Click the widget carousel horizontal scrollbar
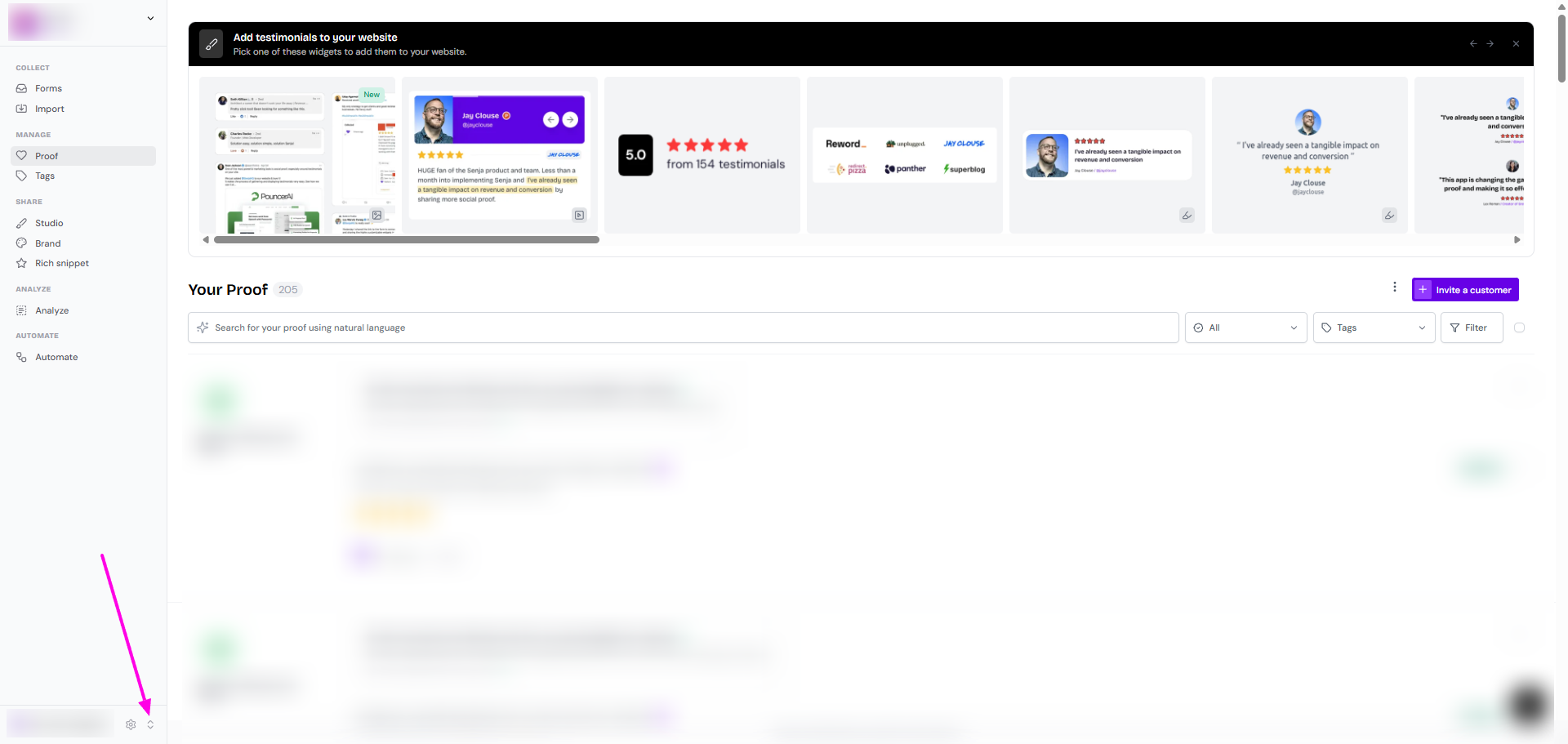 pos(406,240)
